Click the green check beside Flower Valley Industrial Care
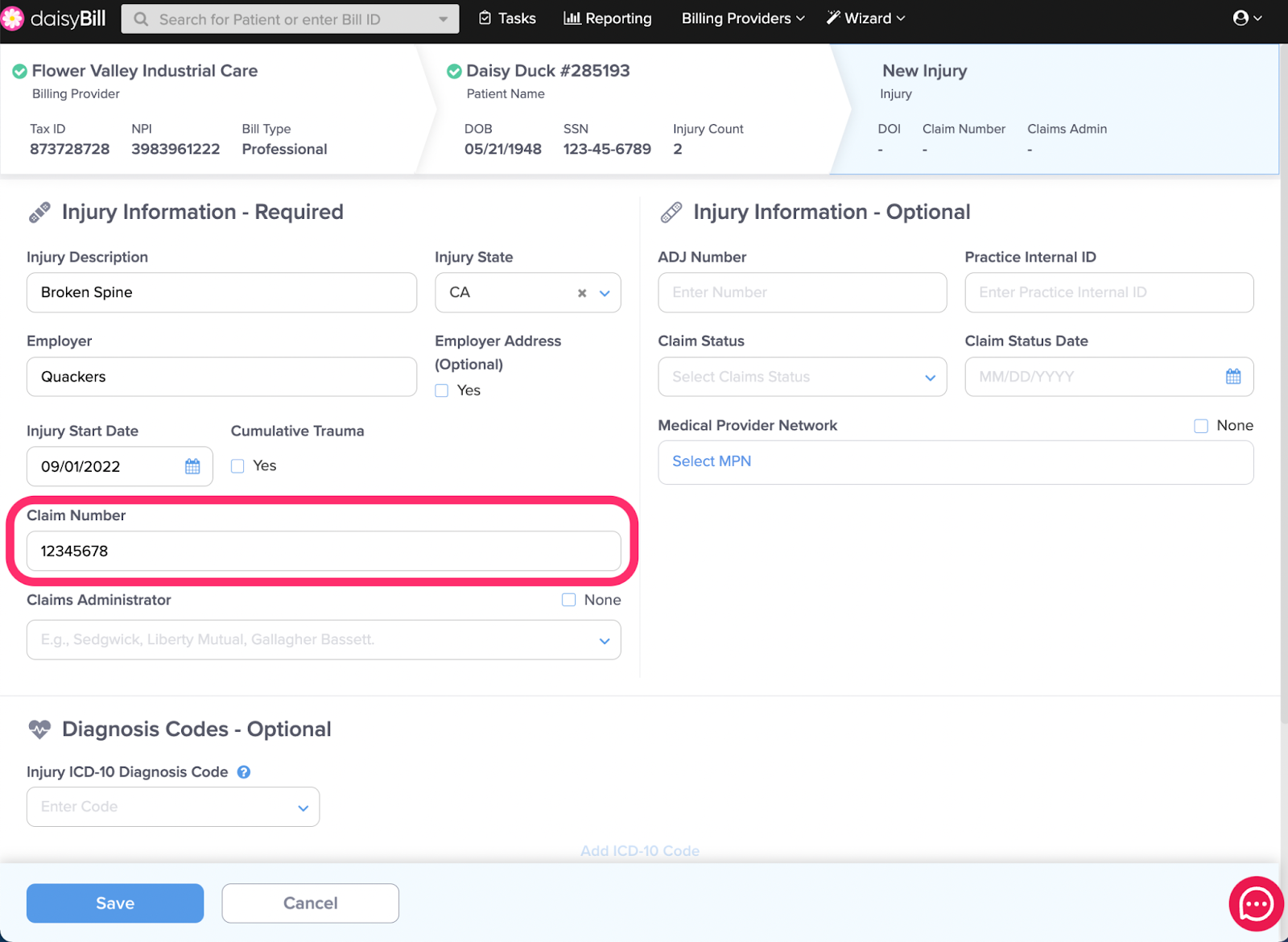The height and width of the screenshot is (942, 1288). [20, 72]
